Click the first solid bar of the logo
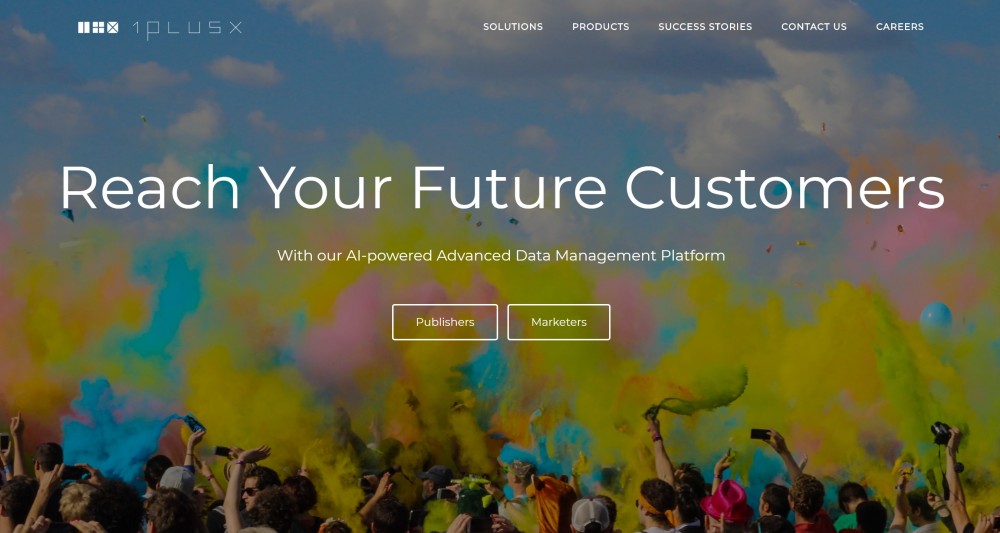This screenshot has width=1000, height=533. [x=81, y=27]
